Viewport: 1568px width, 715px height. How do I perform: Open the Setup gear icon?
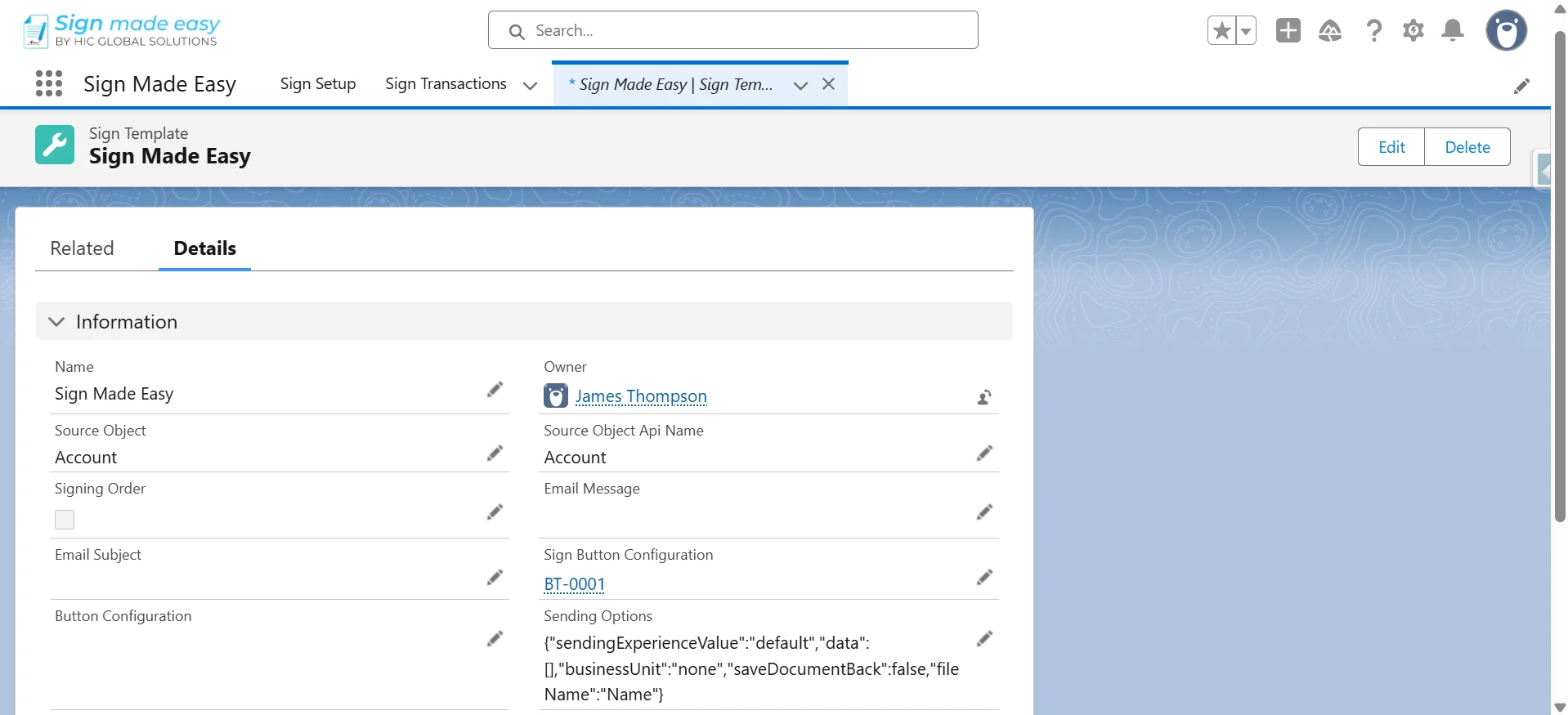[1413, 31]
